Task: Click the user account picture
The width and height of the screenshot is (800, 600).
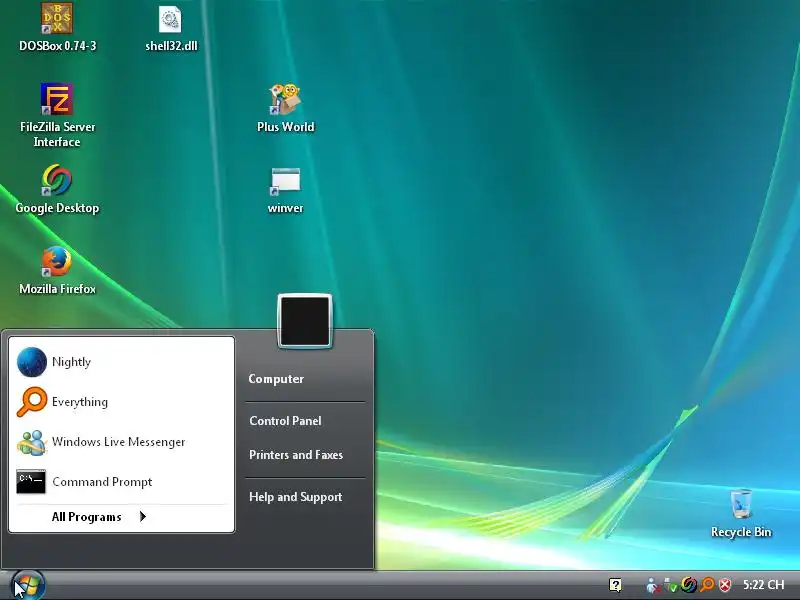Action: [x=305, y=321]
